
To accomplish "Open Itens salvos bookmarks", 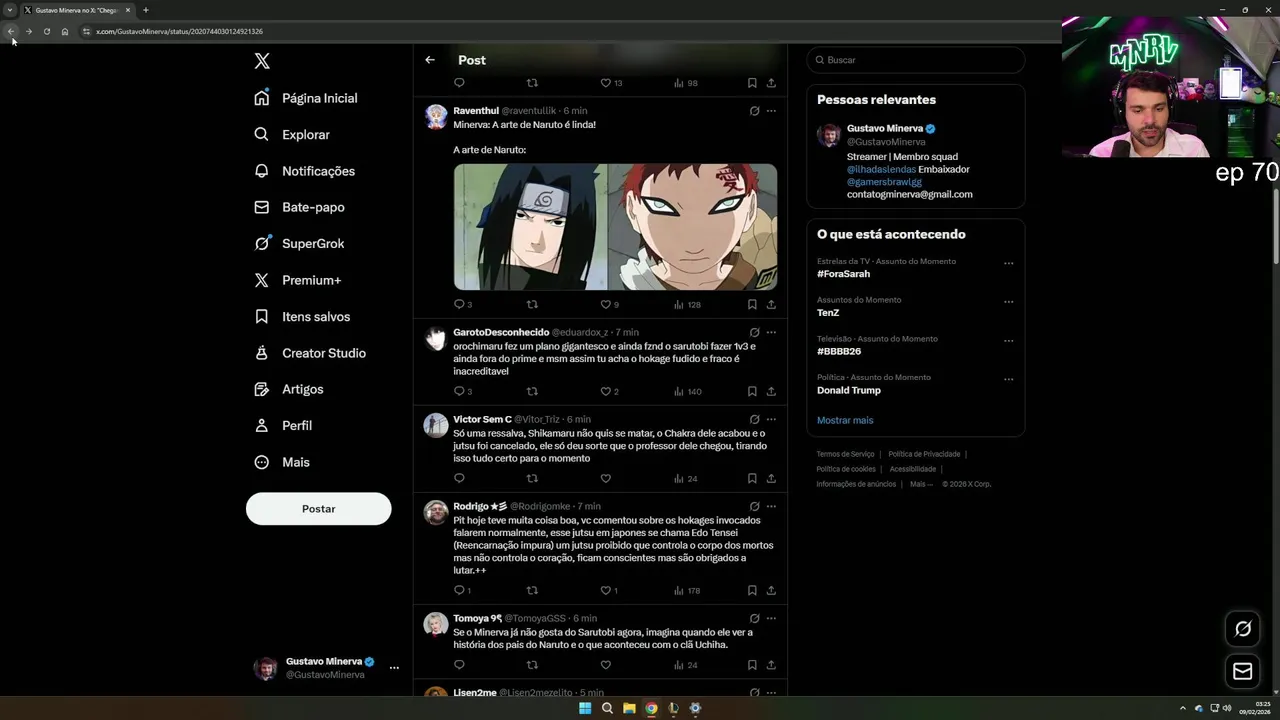I will click(x=302, y=316).
